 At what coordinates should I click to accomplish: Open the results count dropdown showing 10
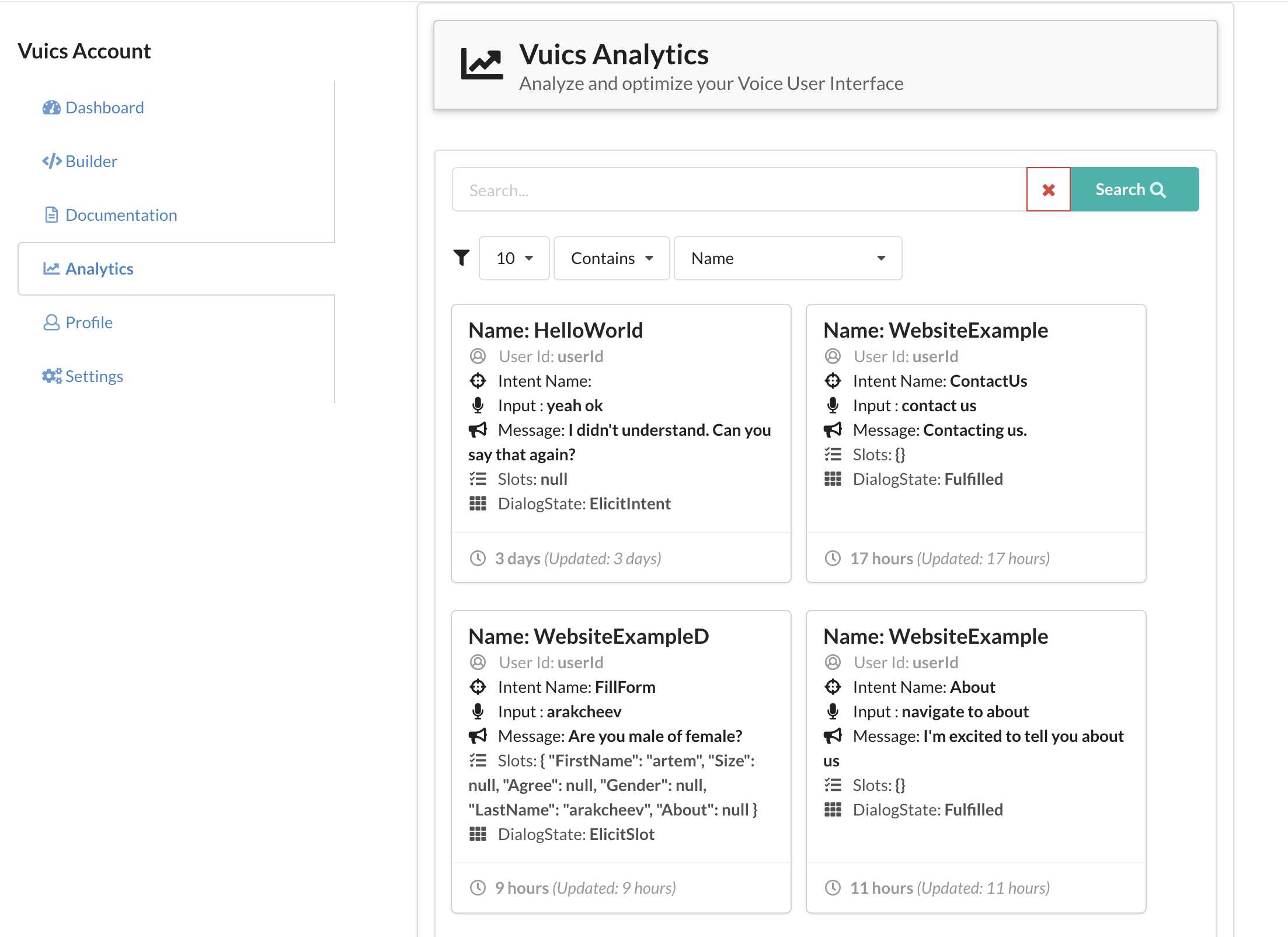click(513, 258)
